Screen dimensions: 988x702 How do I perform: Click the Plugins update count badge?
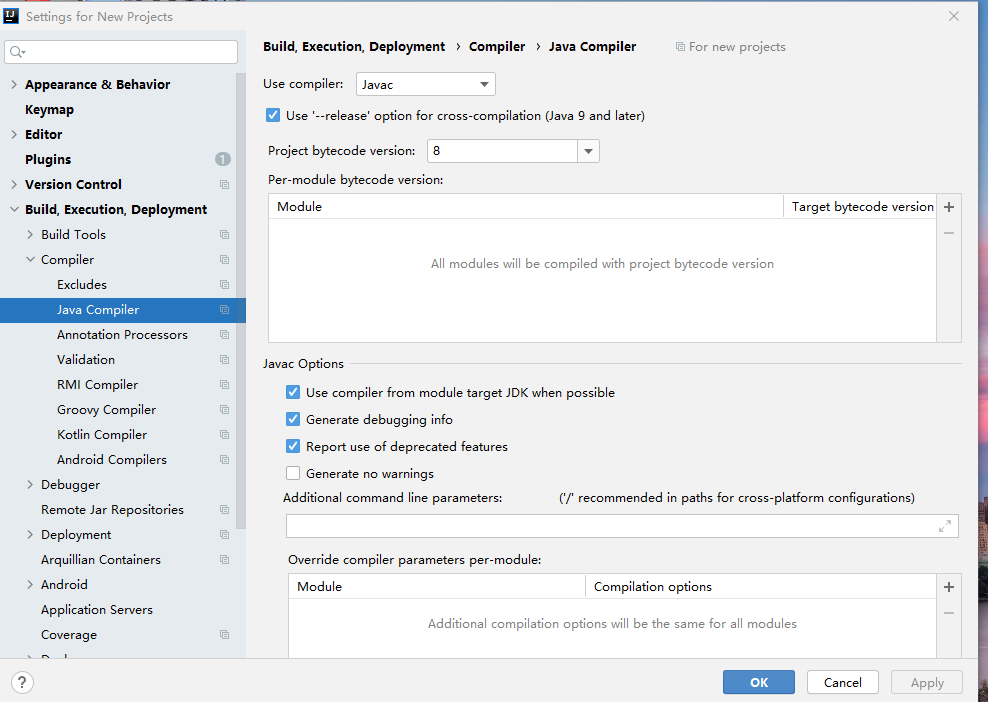(222, 159)
